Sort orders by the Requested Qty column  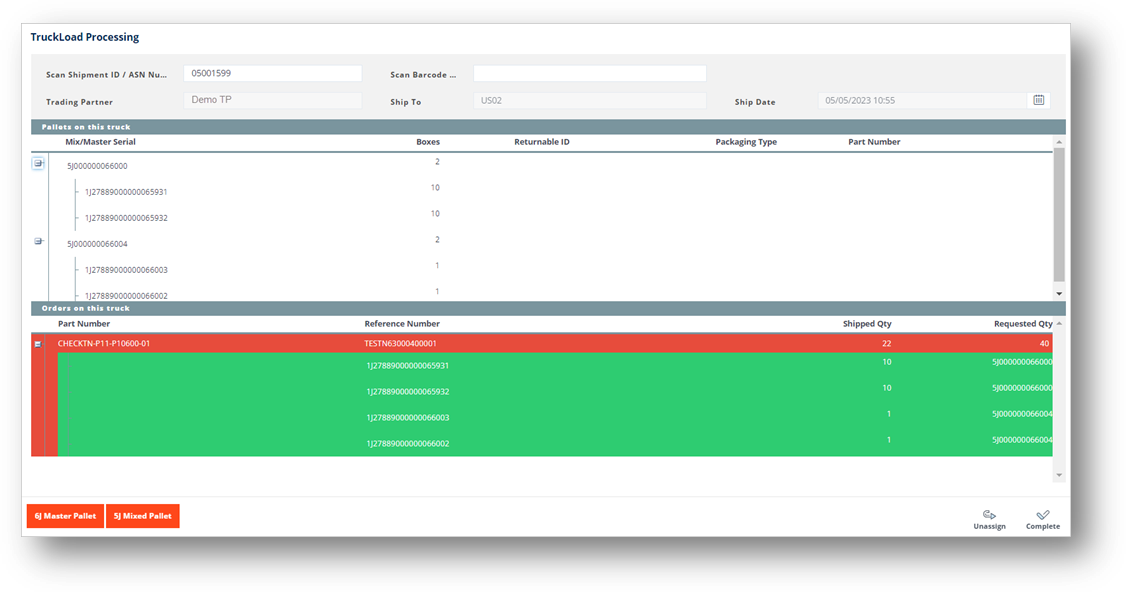1022,323
